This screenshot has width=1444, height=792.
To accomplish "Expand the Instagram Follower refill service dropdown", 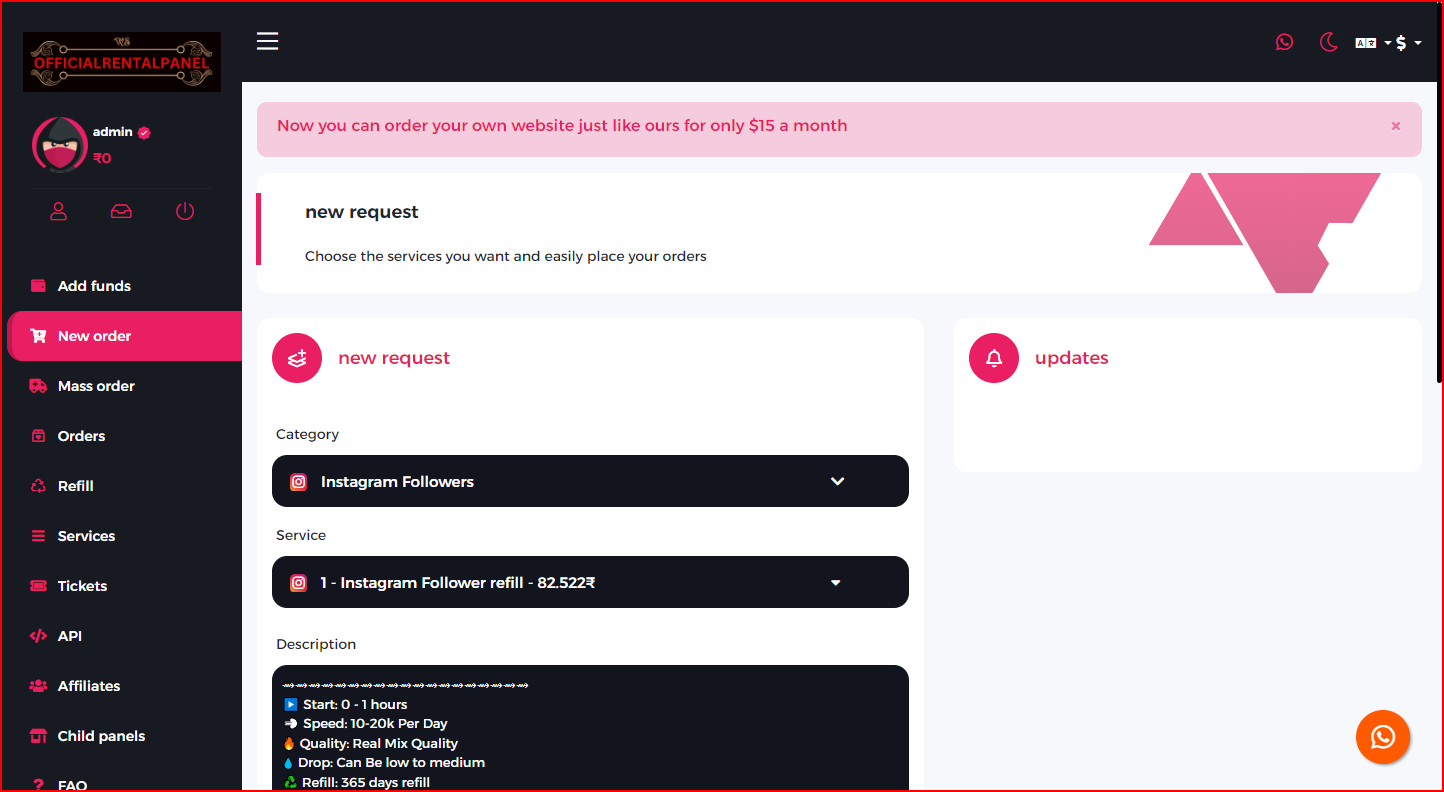I will tap(590, 582).
